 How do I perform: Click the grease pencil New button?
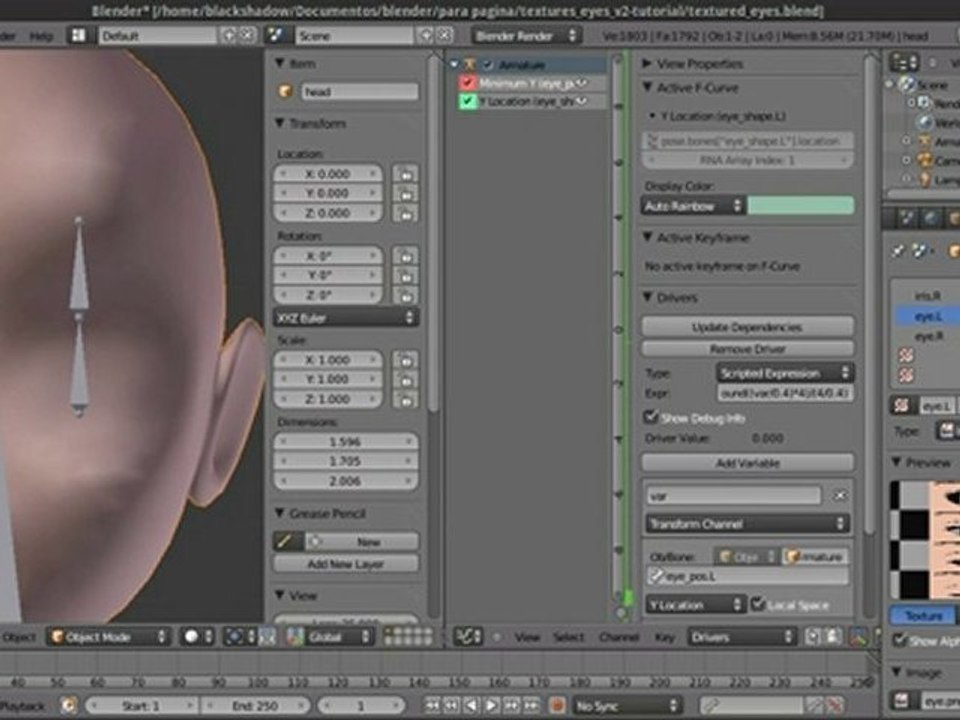tap(361, 541)
